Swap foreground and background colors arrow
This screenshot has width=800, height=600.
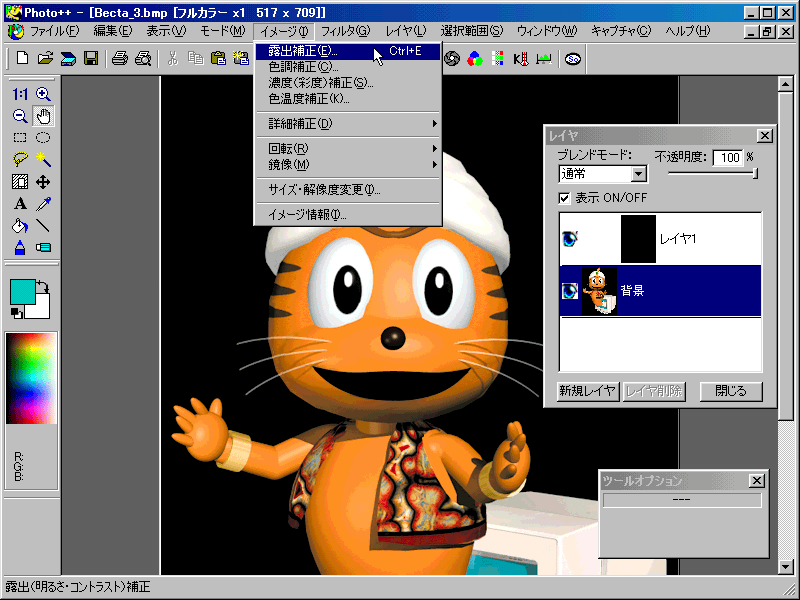43,286
